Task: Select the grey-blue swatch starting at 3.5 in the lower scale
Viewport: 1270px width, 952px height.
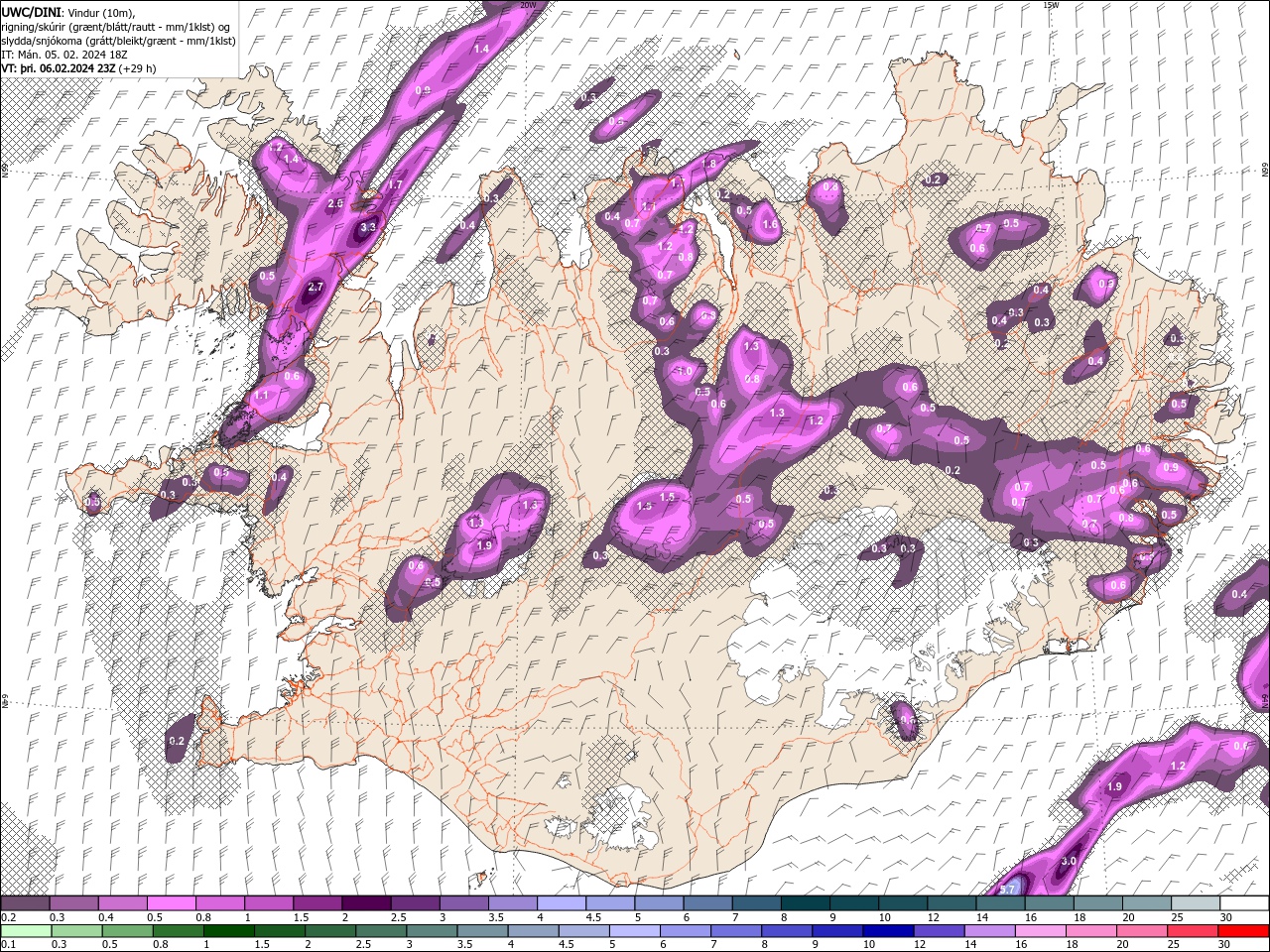Action: [x=482, y=931]
